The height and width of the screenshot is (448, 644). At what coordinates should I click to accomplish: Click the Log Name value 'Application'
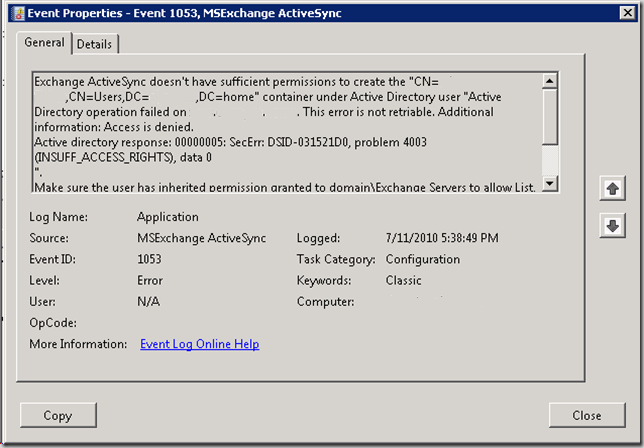point(167,217)
